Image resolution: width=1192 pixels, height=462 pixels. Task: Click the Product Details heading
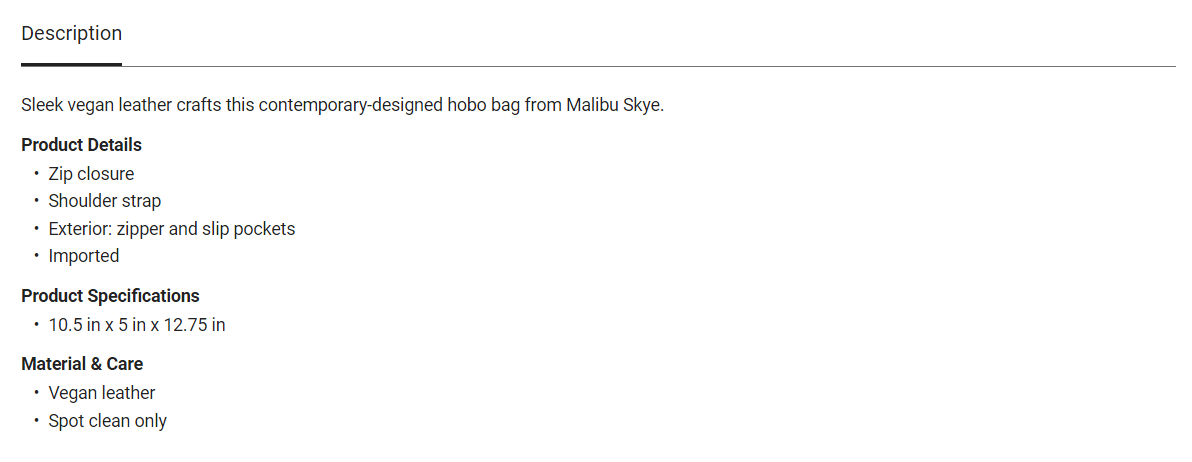(x=81, y=145)
